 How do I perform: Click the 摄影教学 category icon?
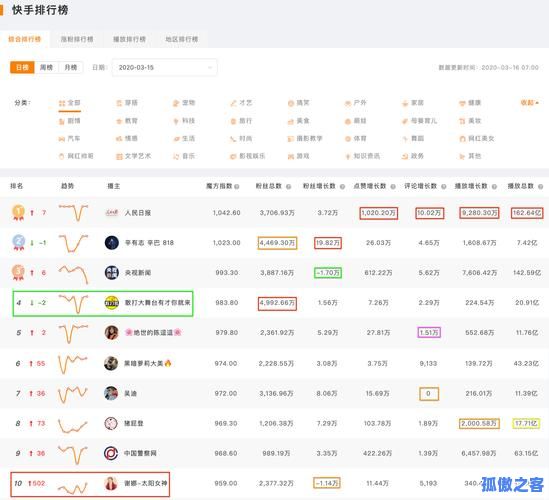click(291, 139)
